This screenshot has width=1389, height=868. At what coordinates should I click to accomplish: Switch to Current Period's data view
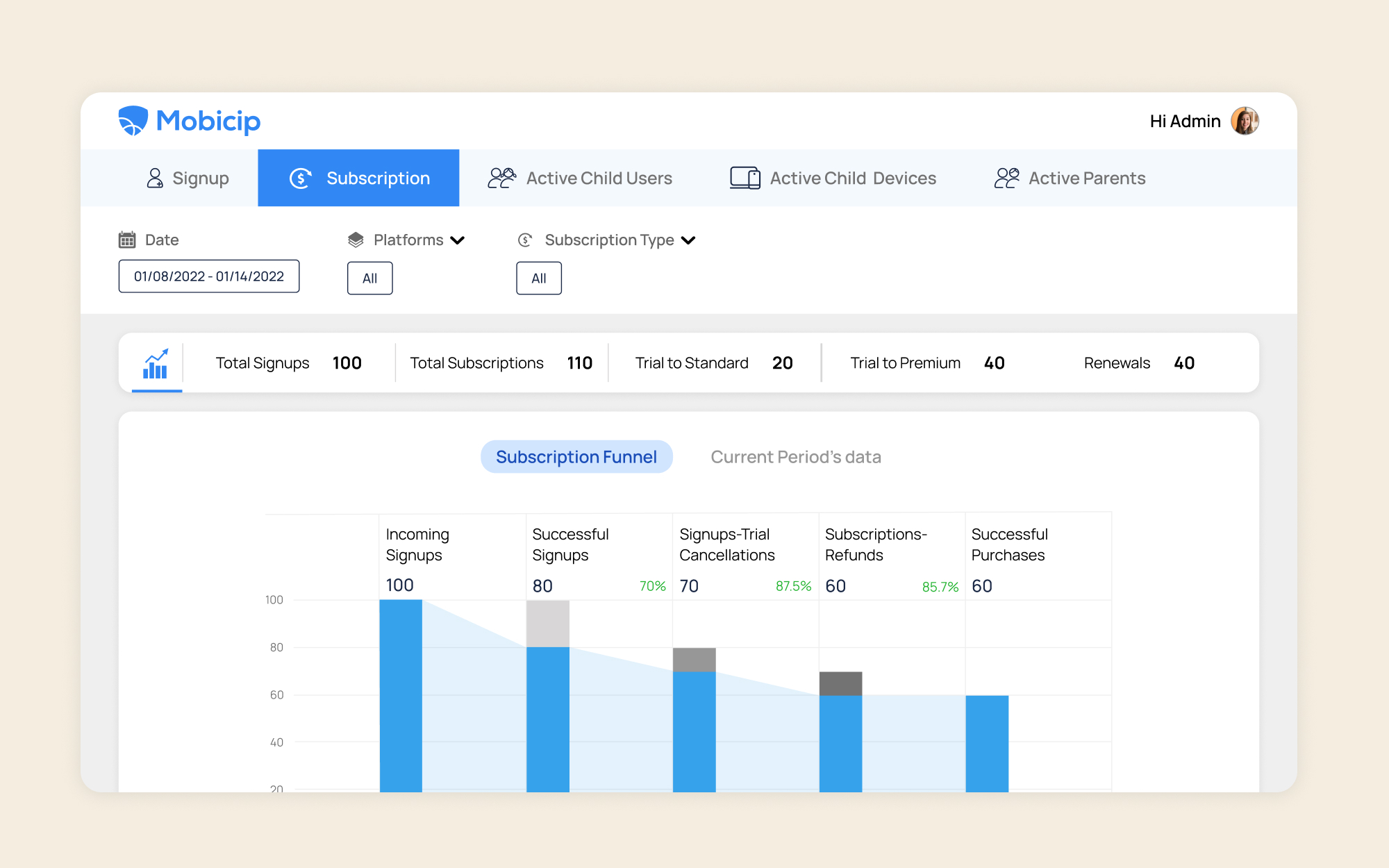click(x=796, y=456)
